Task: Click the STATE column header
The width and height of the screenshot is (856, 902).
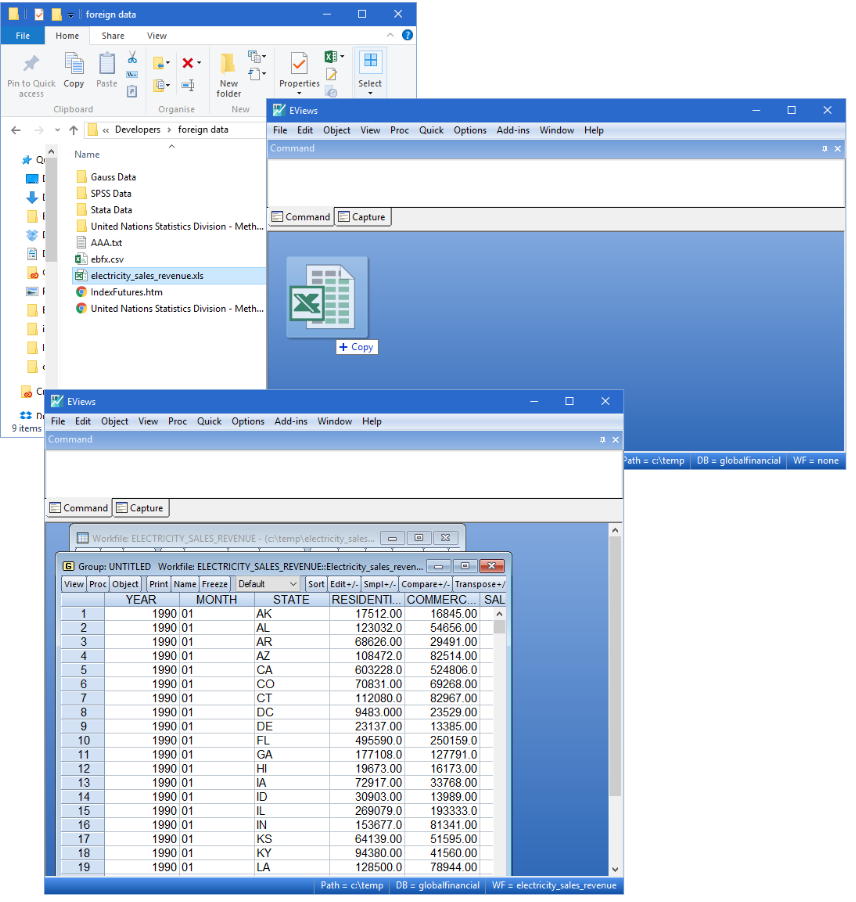Action: pyautogui.click(x=292, y=600)
